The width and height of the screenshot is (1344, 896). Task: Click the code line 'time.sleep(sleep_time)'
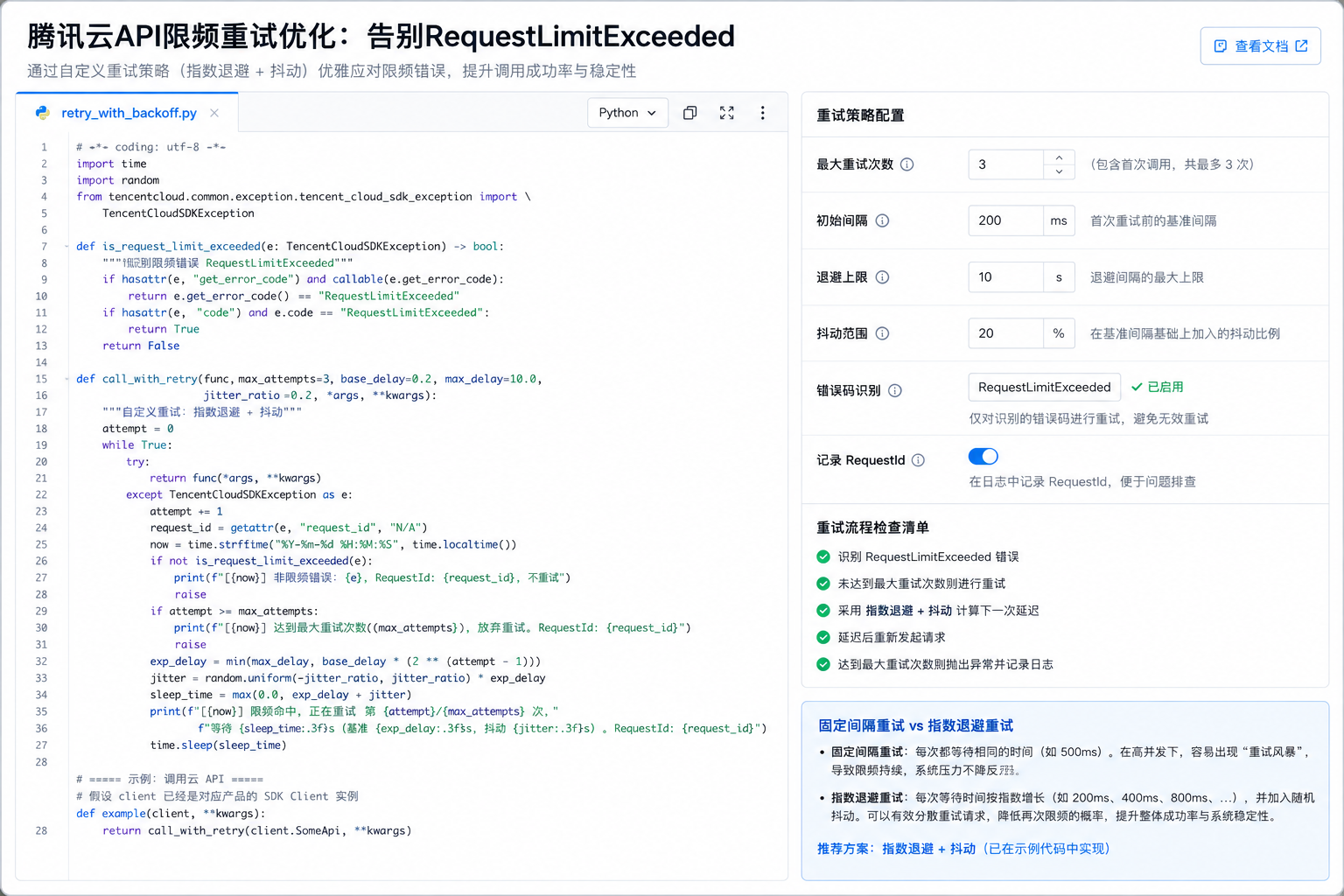(x=218, y=745)
